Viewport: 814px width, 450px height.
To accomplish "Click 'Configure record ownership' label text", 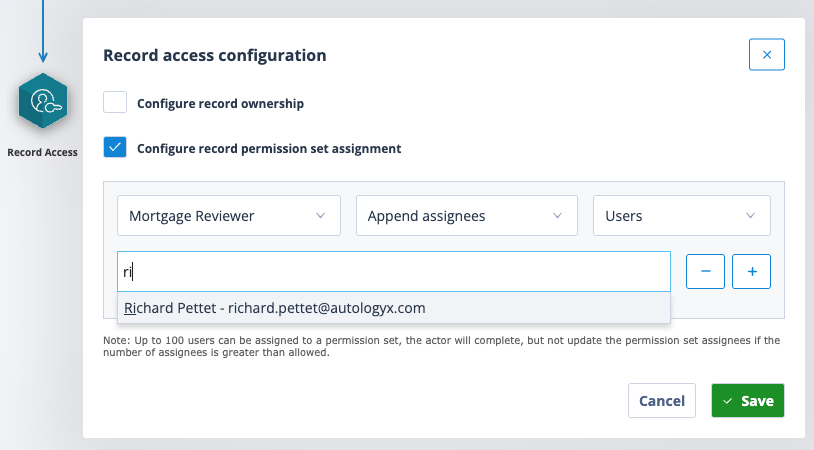I will click(x=220, y=104).
